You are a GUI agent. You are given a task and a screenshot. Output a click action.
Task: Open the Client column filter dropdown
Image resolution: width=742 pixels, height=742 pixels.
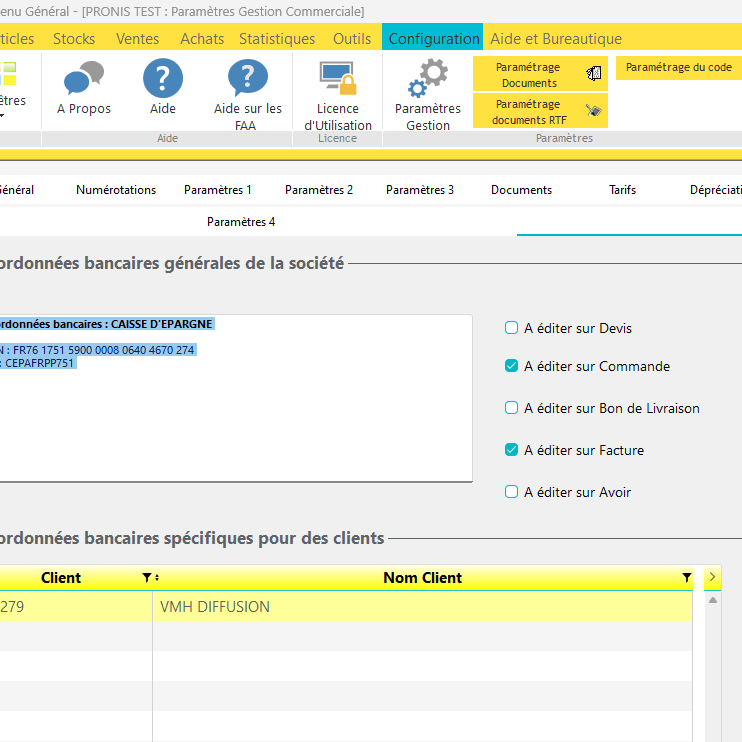147,578
